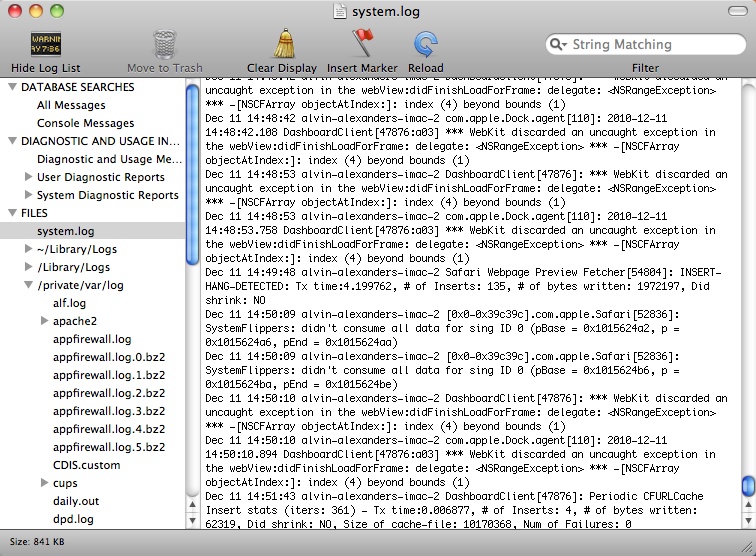Image resolution: width=756 pixels, height=556 pixels.
Task: Expand the /Library/Logs folder
Action: [28, 267]
